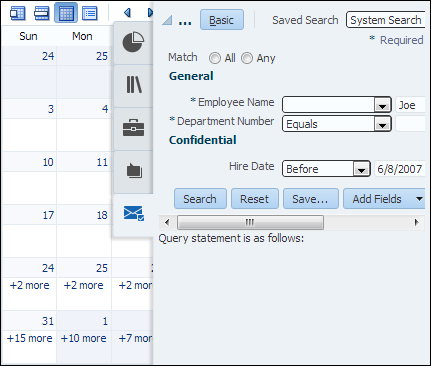Open the briefcase side tab
The width and height of the screenshot is (434, 371).
click(x=133, y=128)
